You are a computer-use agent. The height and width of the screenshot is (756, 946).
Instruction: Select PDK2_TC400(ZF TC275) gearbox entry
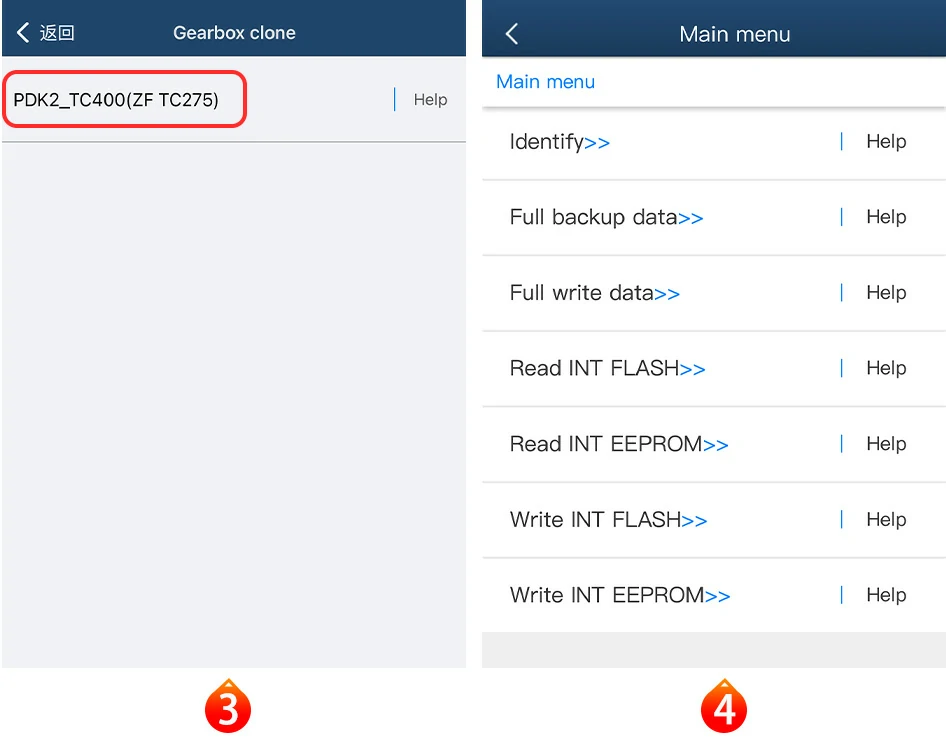point(116,100)
